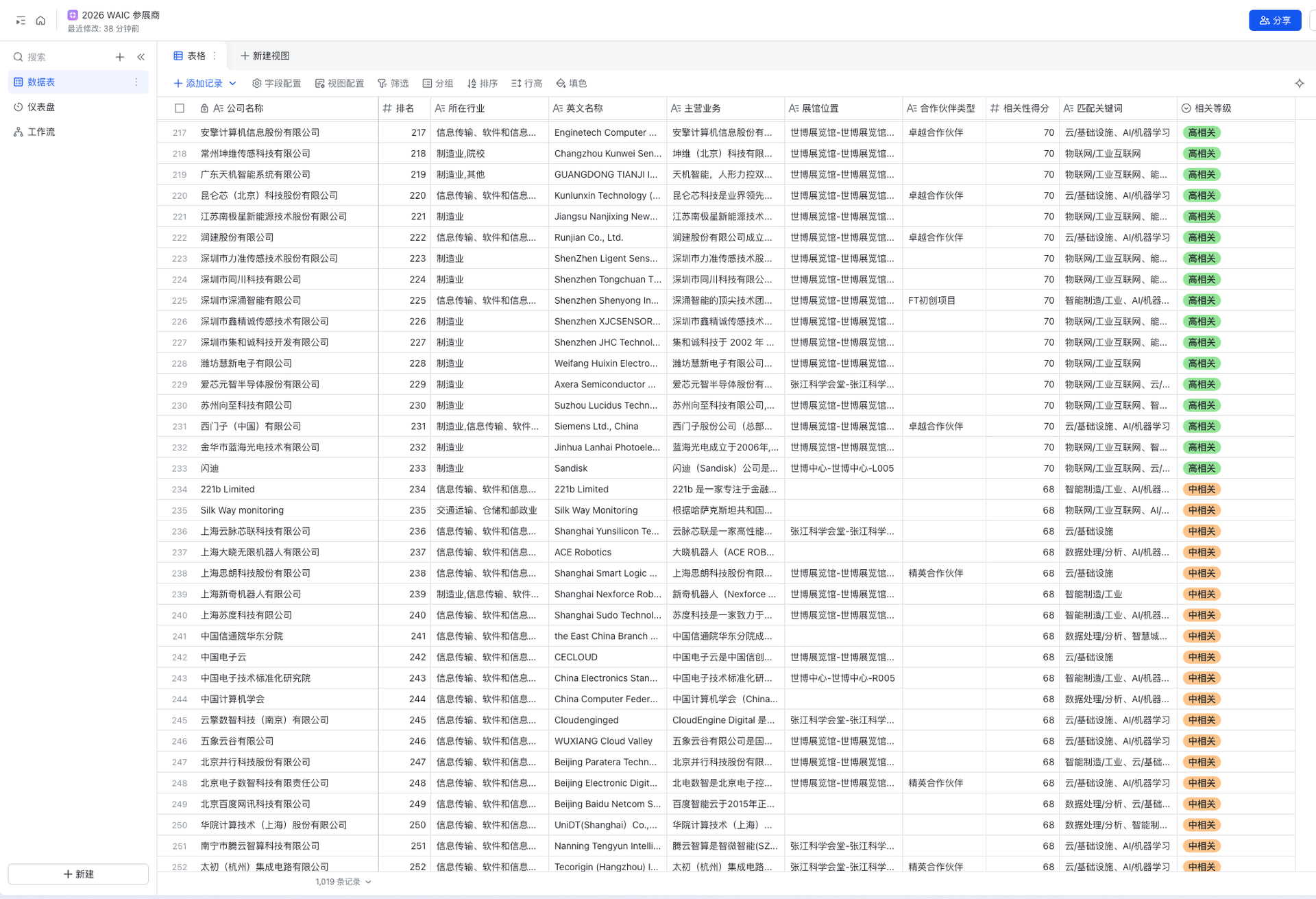Viewport: 1316px width, 899px height.
Task: Open 视图配置 view settings
Action: coord(340,83)
